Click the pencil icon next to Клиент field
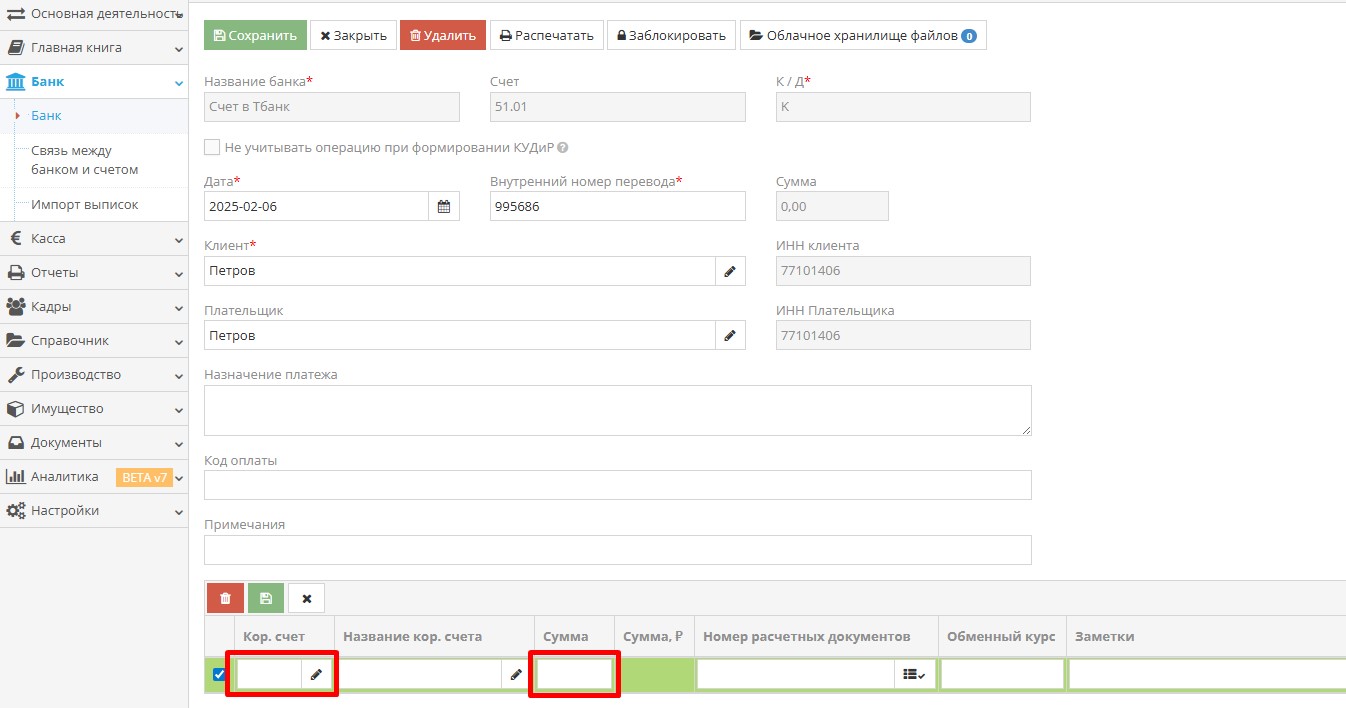 (x=730, y=271)
